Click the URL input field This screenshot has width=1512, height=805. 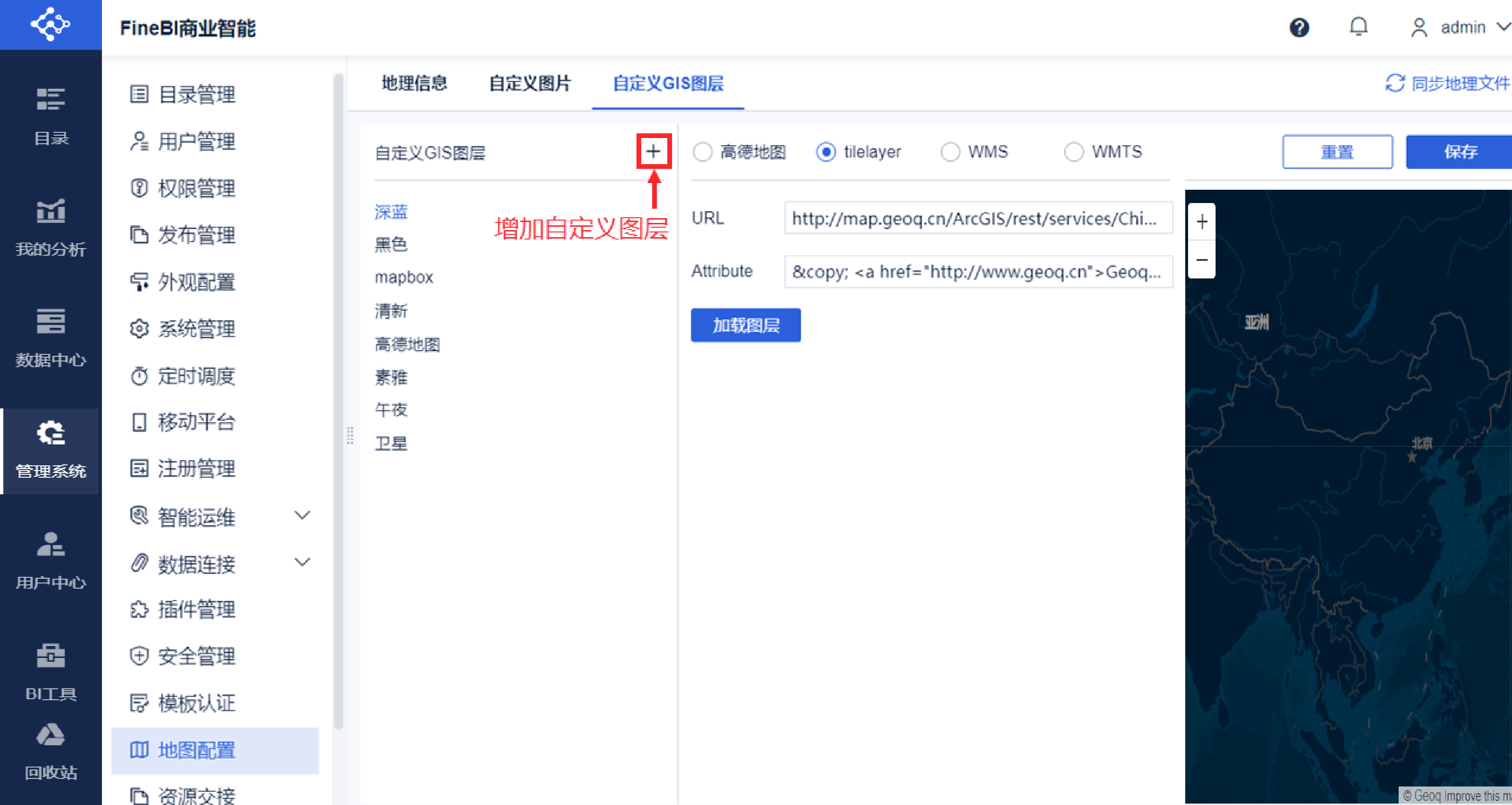pos(978,218)
